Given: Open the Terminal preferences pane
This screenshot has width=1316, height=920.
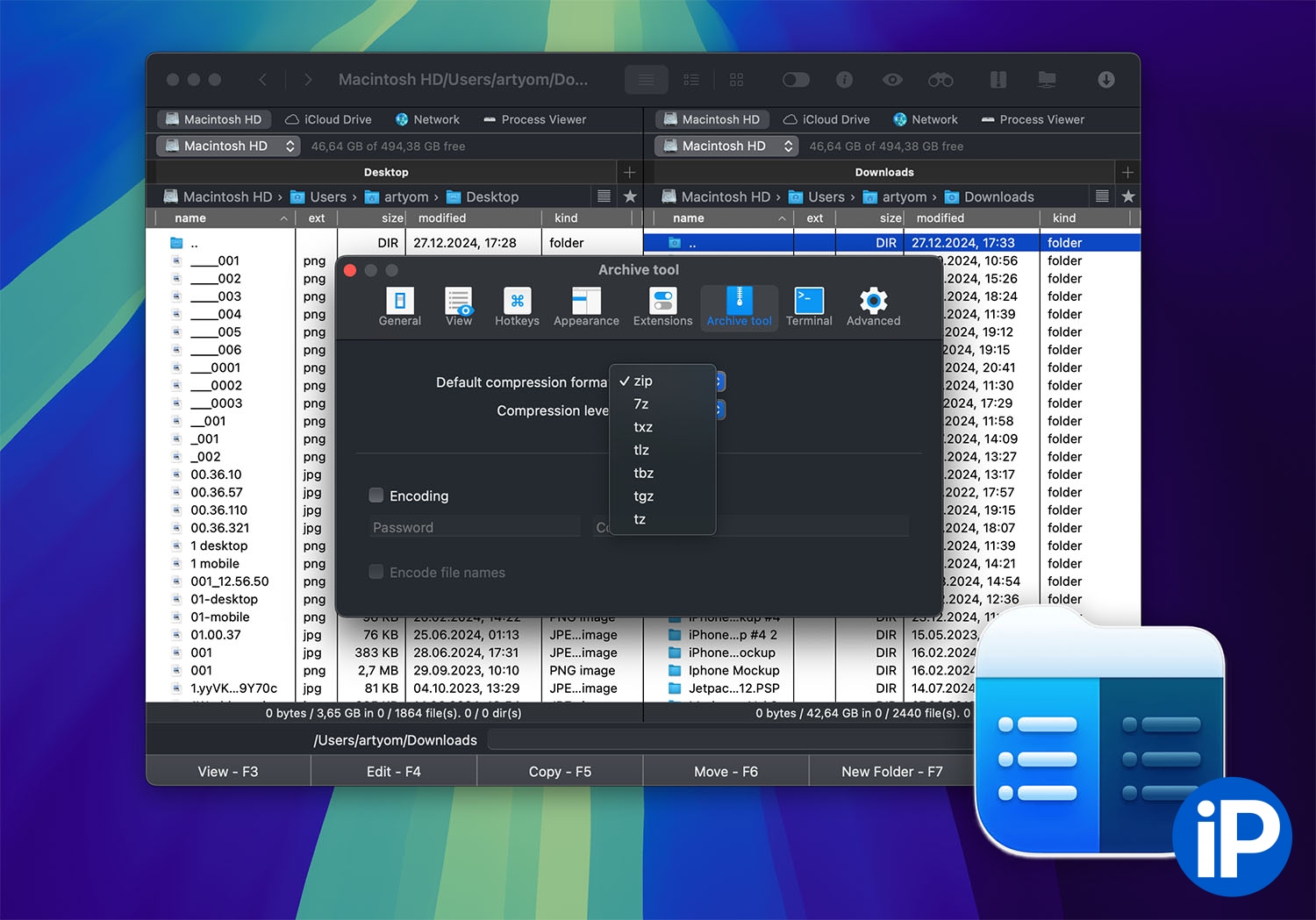Looking at the screenshot, I should [808, 307].
